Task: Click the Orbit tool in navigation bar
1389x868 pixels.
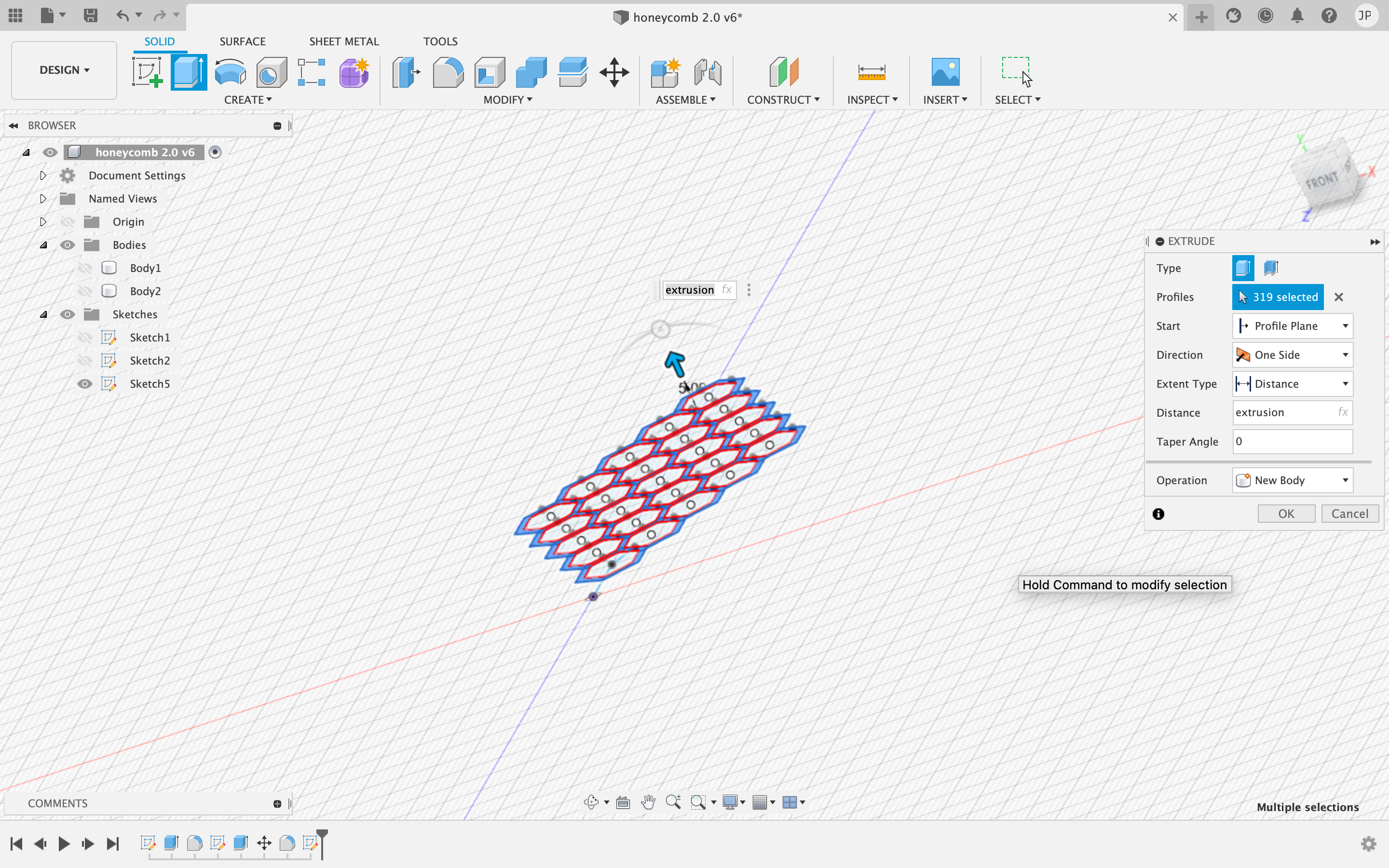Action: [591, 802]
